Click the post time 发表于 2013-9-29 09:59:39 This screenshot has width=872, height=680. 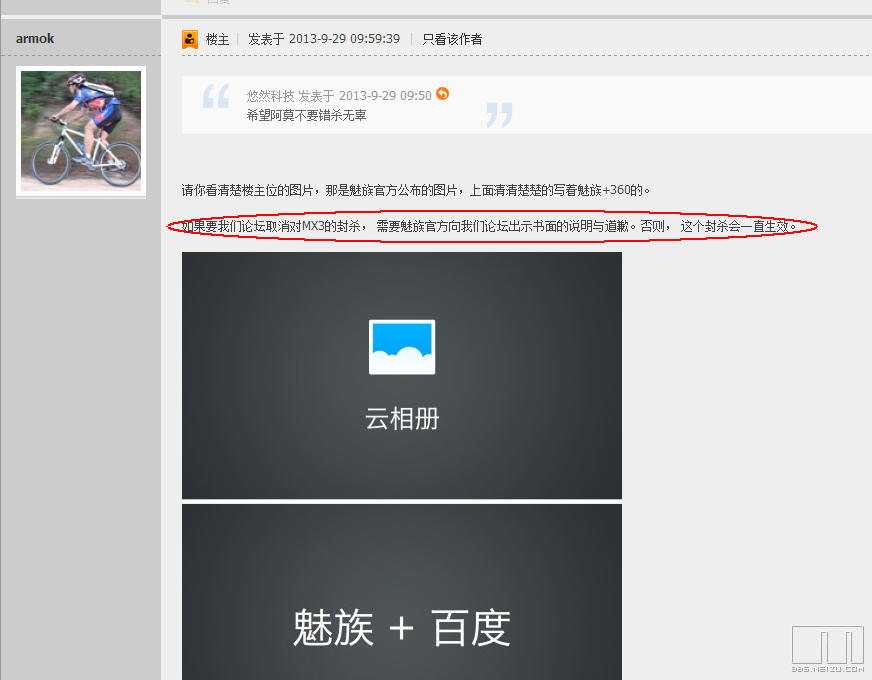click(324, 39)
